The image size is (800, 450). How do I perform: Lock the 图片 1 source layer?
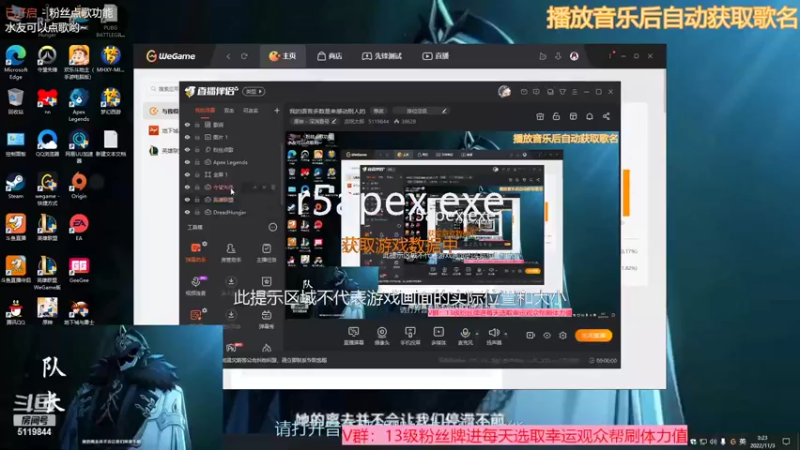point(197,137)
